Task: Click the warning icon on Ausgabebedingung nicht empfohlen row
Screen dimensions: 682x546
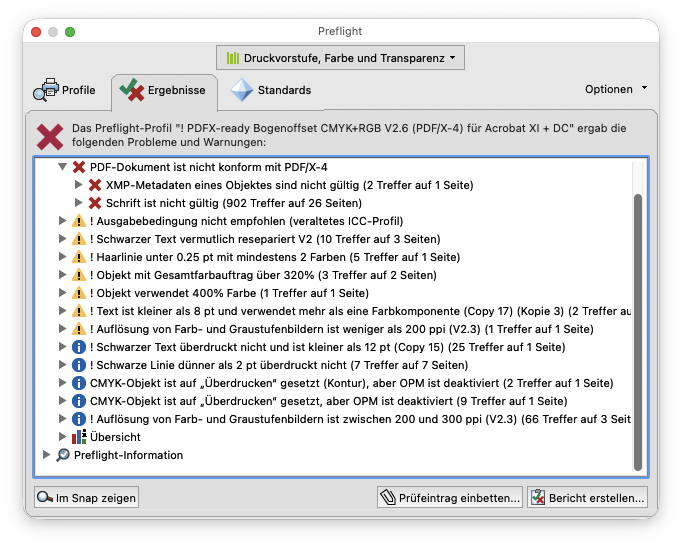Action: [79, 221]
